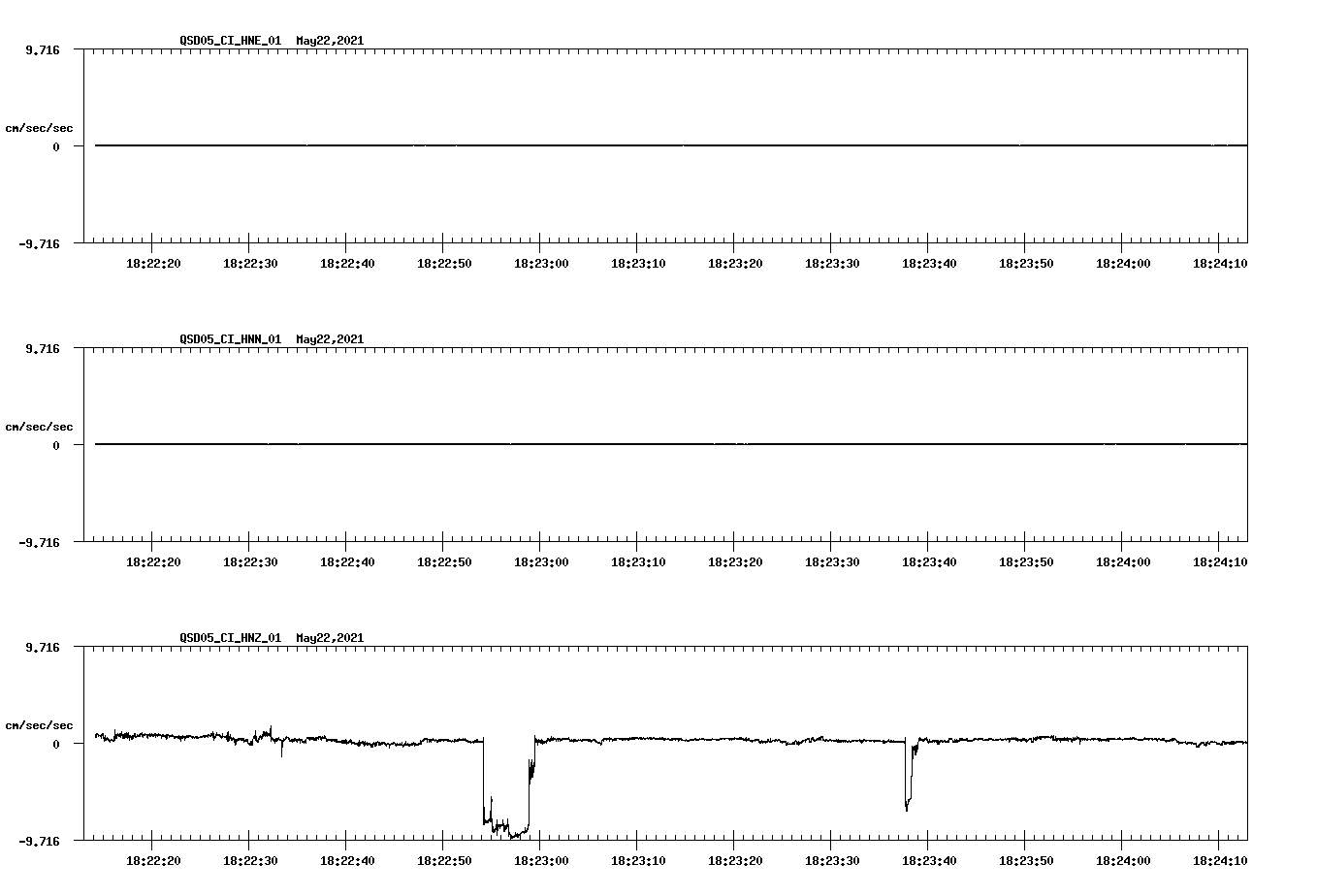Click the 18:23:00 time label under the HNN plot

pyautogui.click(x=540, y=560)
